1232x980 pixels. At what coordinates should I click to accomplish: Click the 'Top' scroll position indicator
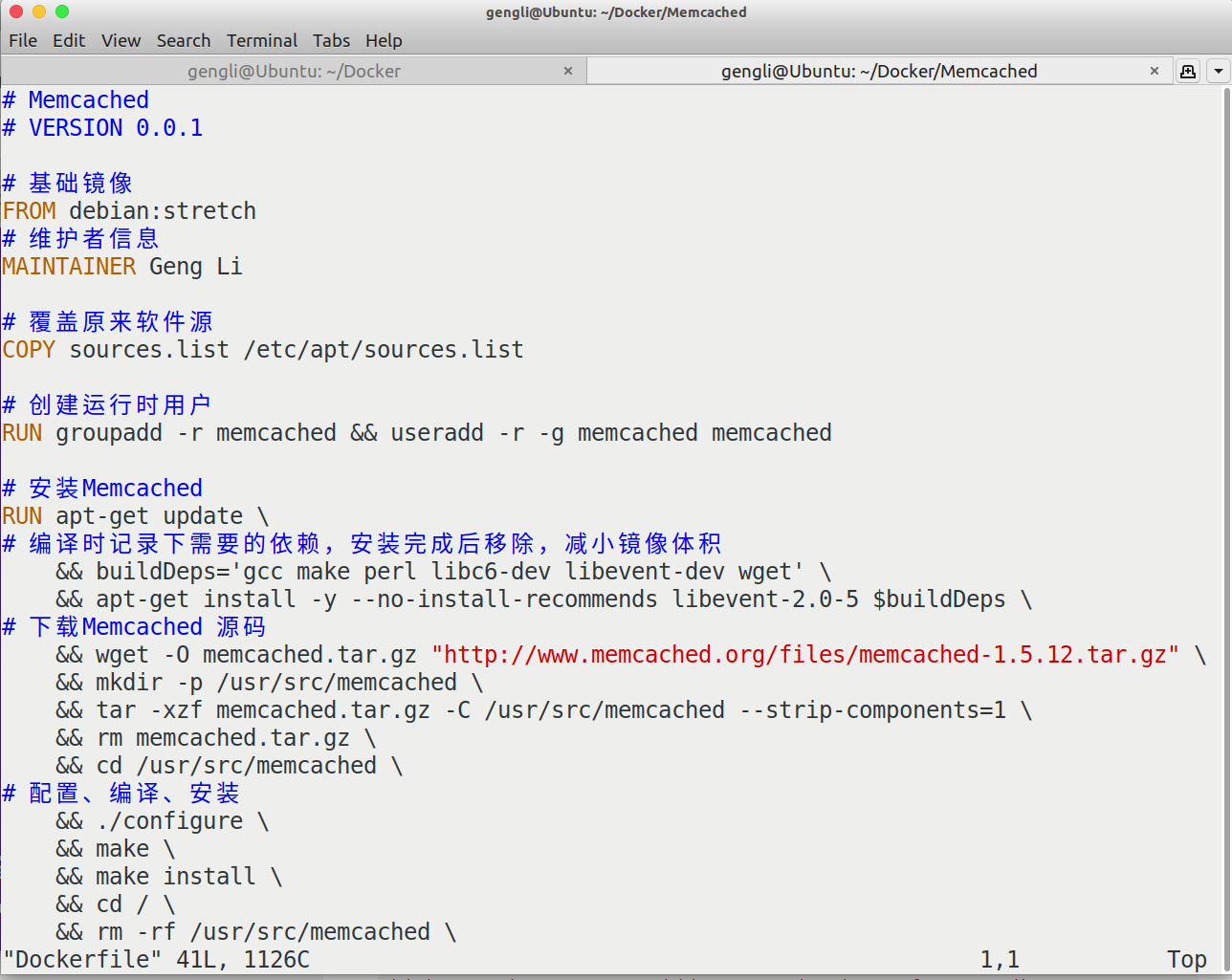(1186, 960)
